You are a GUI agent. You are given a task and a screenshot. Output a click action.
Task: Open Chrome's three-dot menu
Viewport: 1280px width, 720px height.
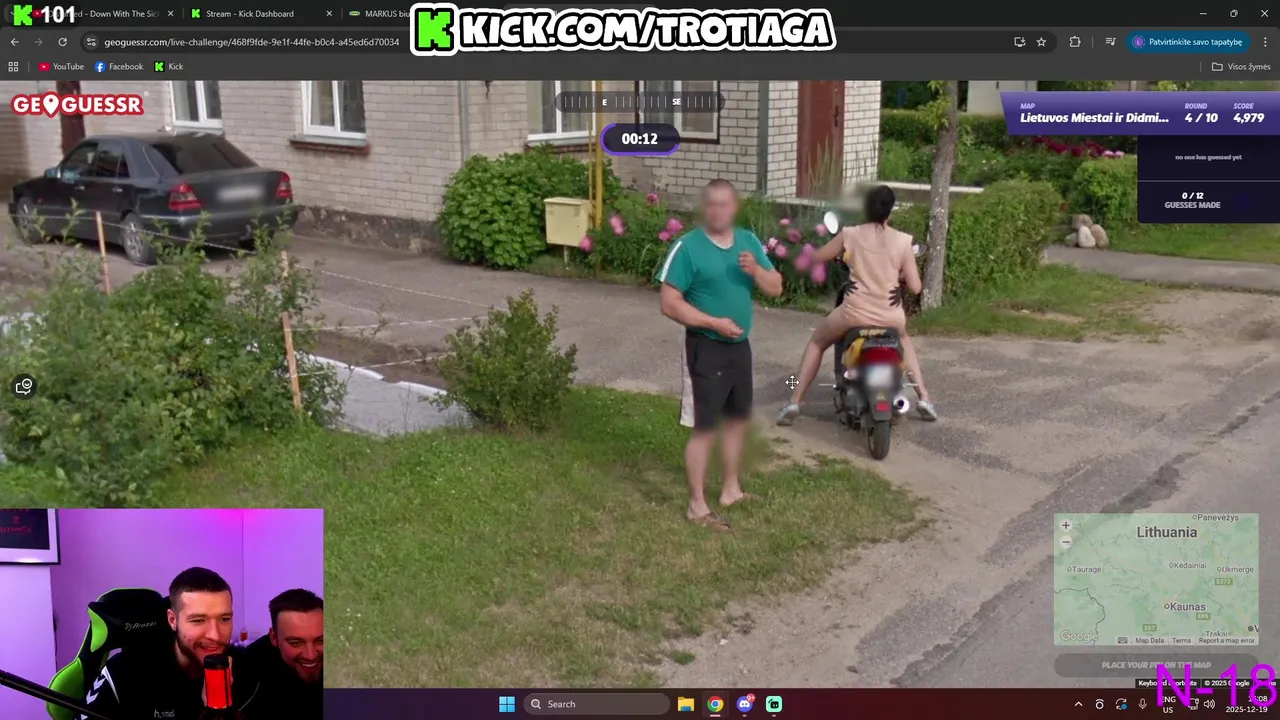1266,42
